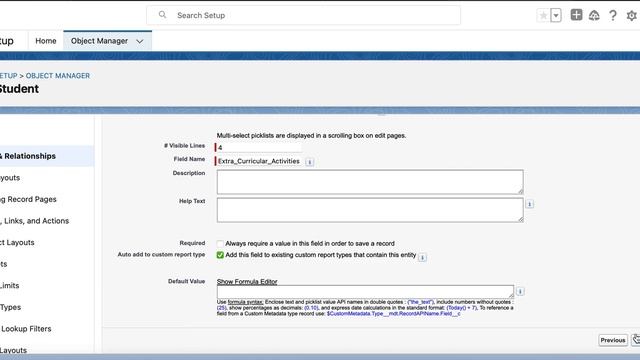Click the Salesforce Help cloud icon

pyautogui.click(x=594, y=16)
